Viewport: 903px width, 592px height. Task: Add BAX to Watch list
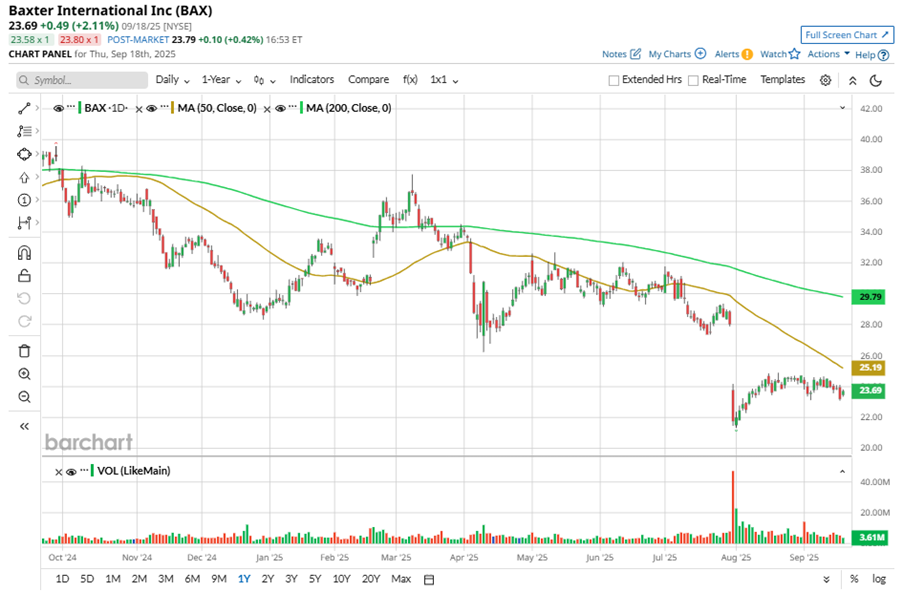coord(780,54)
